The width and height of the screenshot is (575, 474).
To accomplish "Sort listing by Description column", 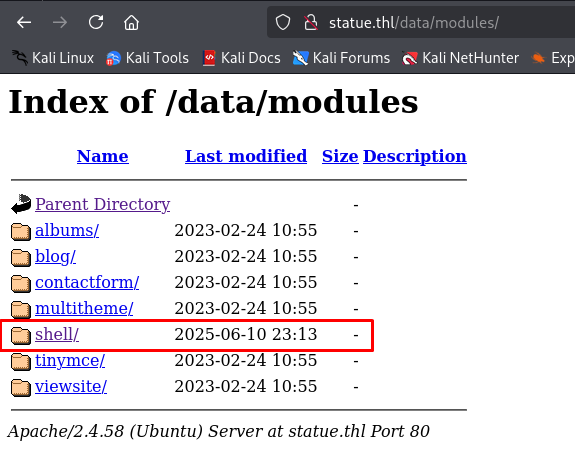I will pyautogui.click(x=415, y=156).
